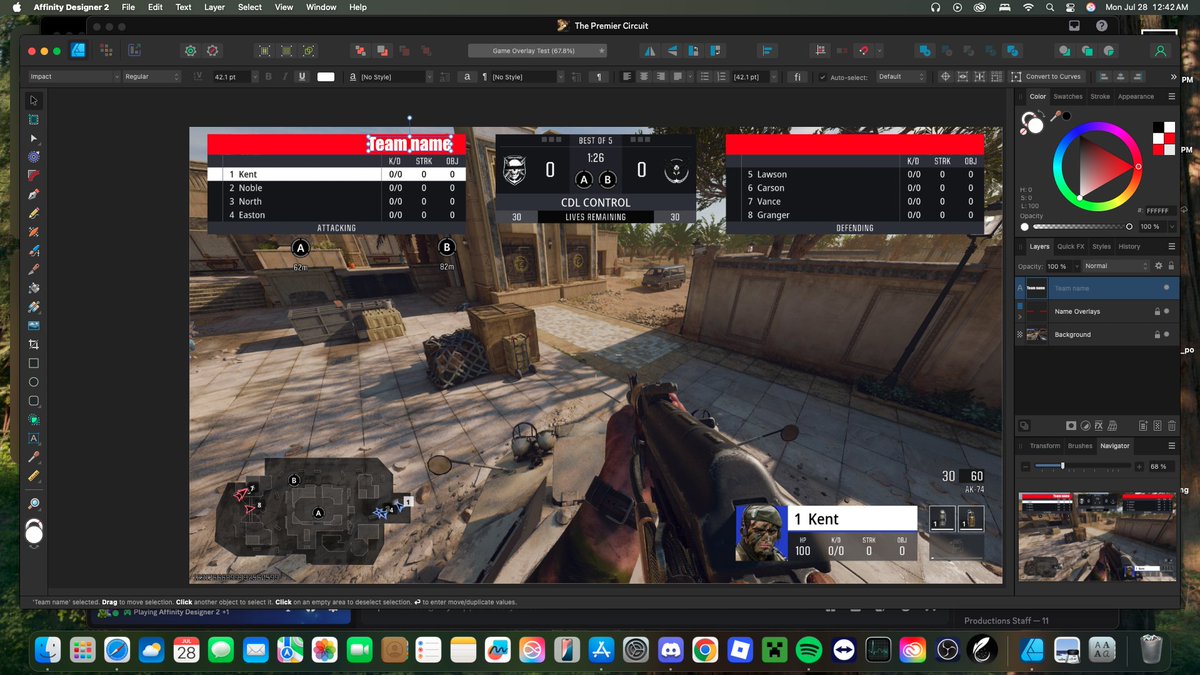This screenshot has width=1200, height=675.
Task: Toggle visibility of Background layer
Action: (1166, 334)
